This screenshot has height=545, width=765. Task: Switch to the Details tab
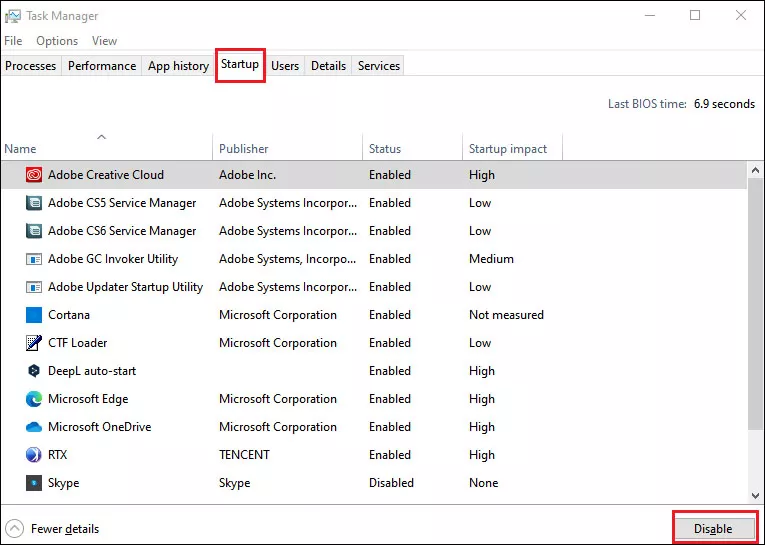pyautogui.click(x=328, y=66)
